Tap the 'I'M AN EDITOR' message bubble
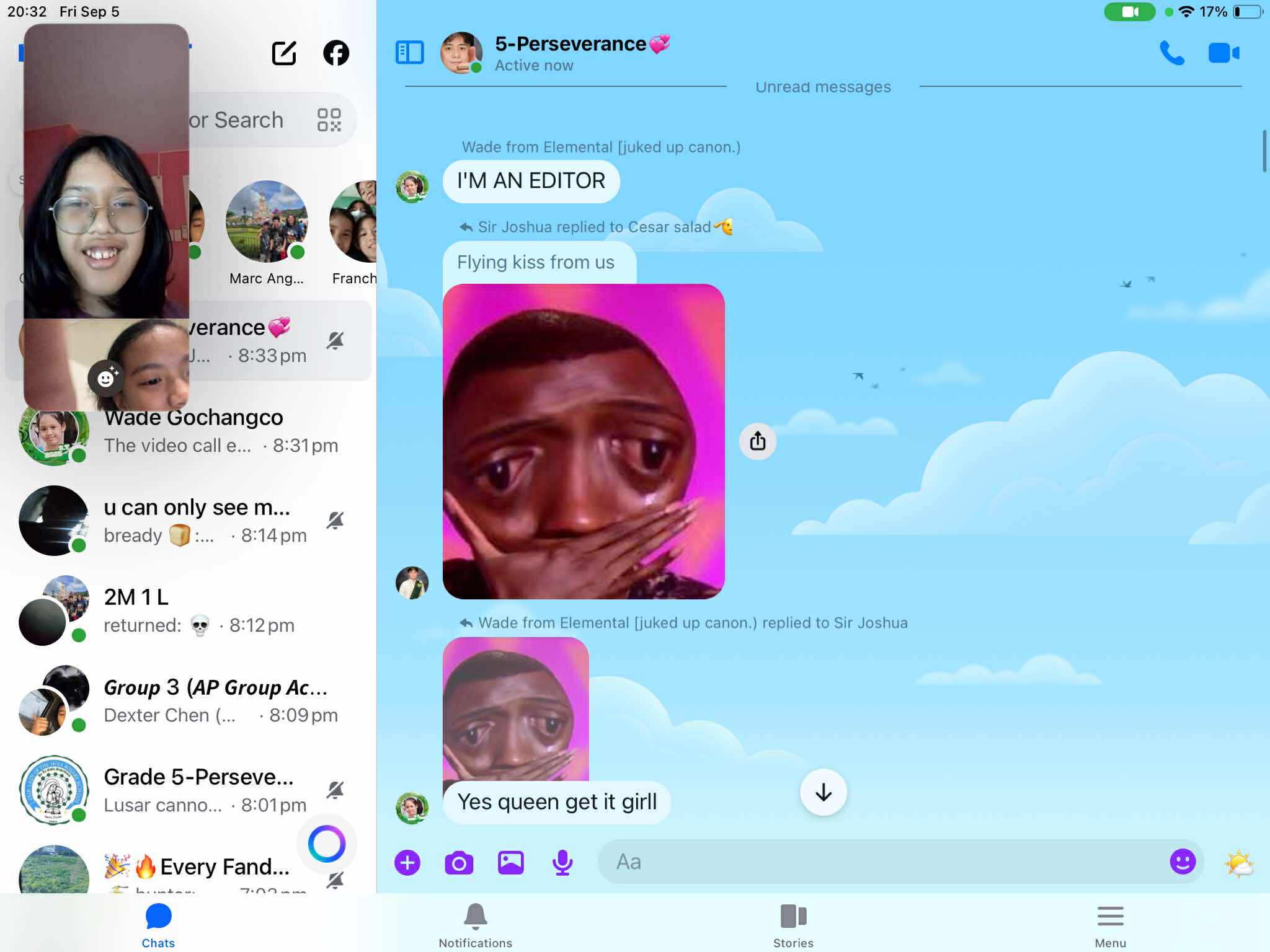 [531, 181]
